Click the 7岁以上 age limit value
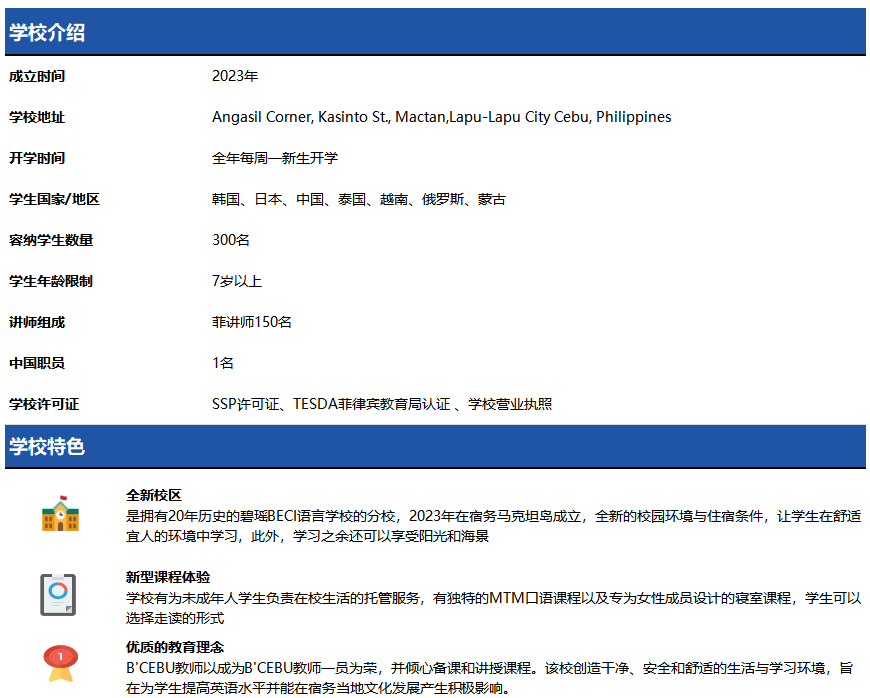The image size is (870, 698). coord(237,281)
